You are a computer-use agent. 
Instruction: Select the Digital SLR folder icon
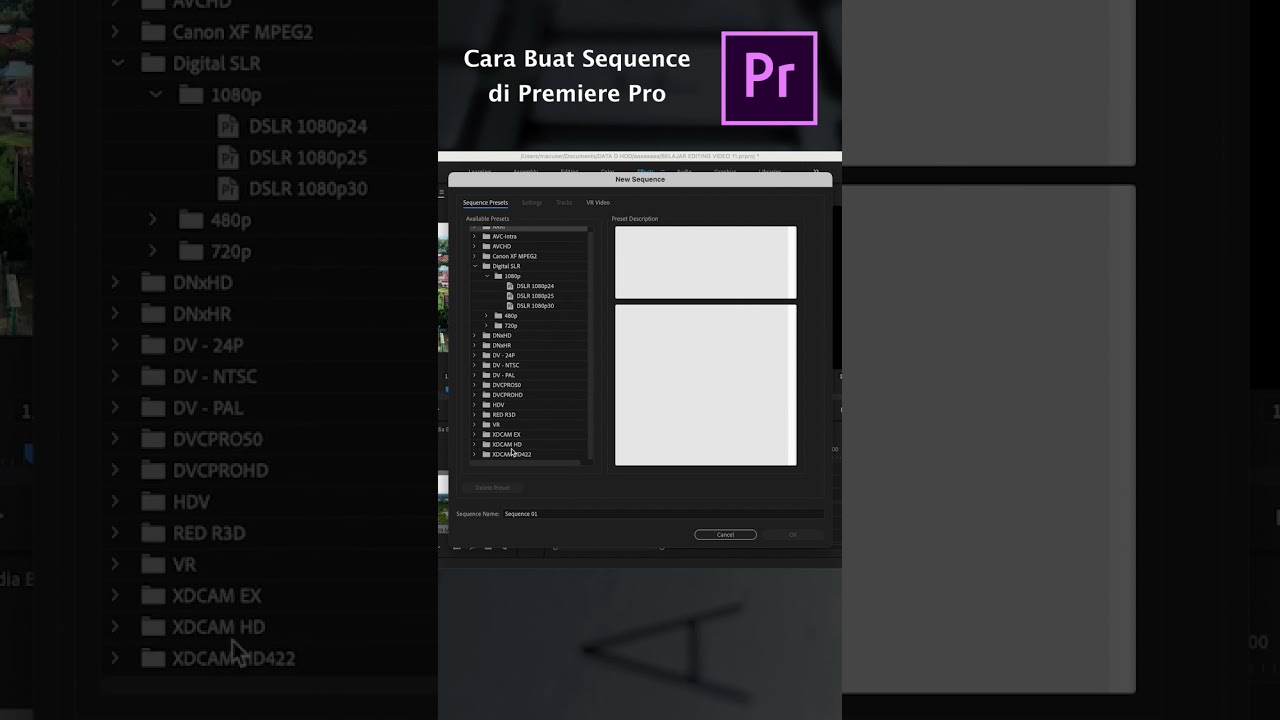click(x=486, y=266)
